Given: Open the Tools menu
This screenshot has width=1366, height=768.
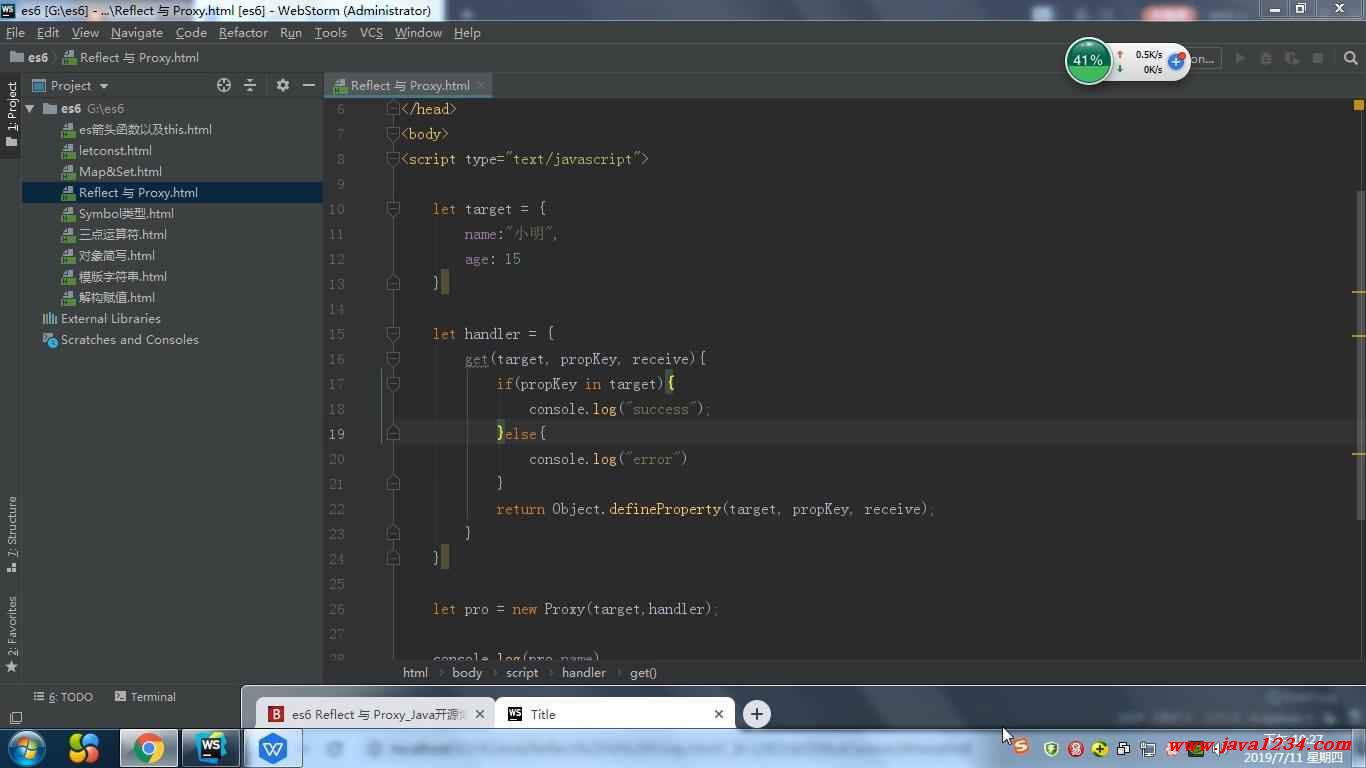Looking at the screenshot, I should pyautogui.click(x=331, y=33).
